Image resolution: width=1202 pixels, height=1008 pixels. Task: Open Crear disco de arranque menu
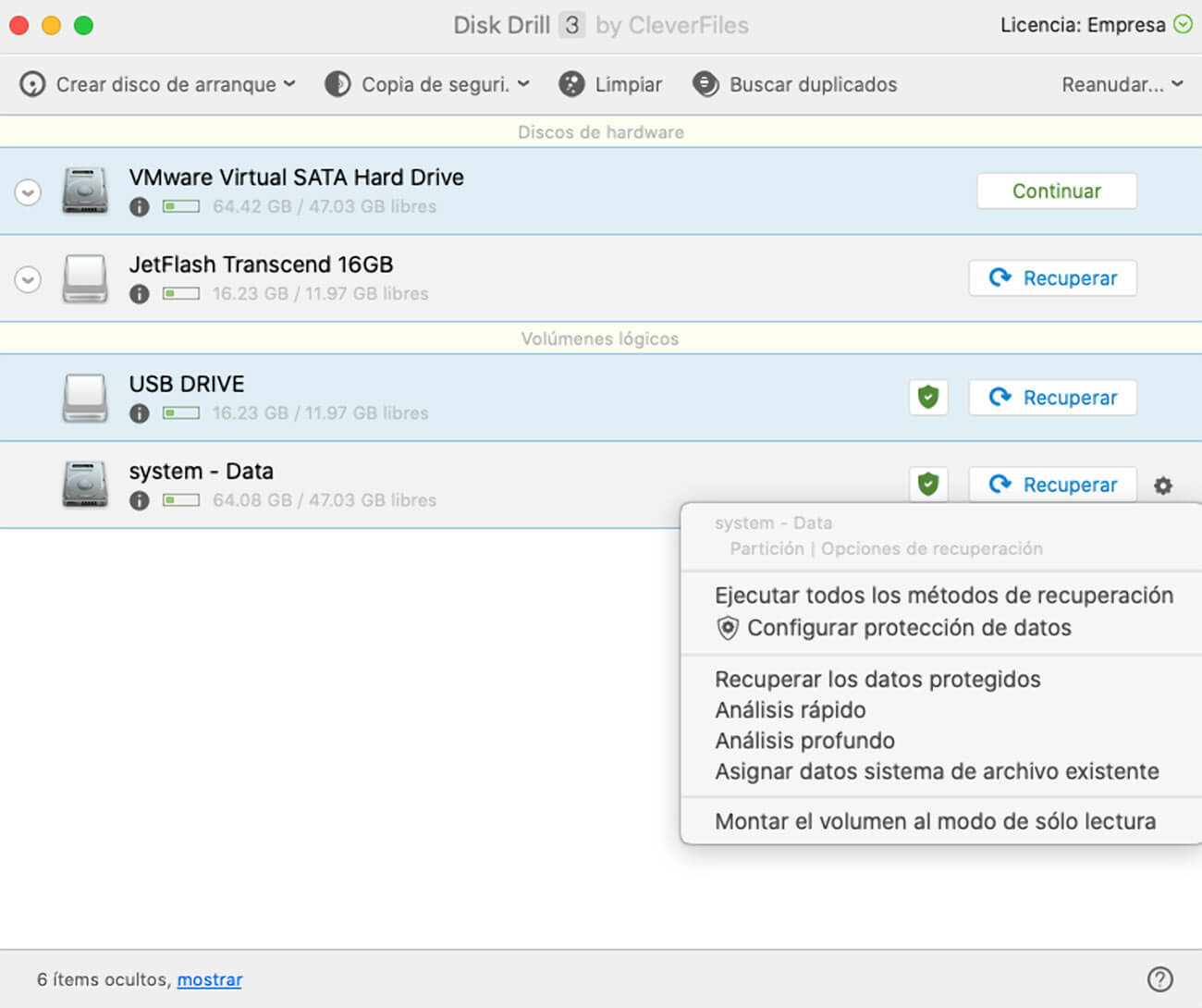pyautogui.click(x=157, y=84)
